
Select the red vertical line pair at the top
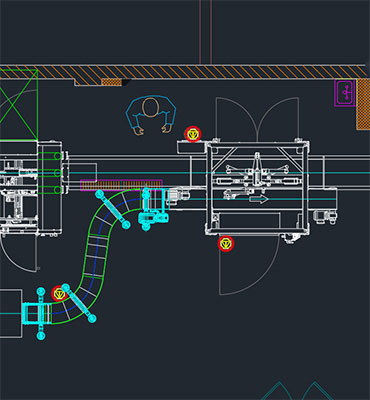(x=205, y=32)
